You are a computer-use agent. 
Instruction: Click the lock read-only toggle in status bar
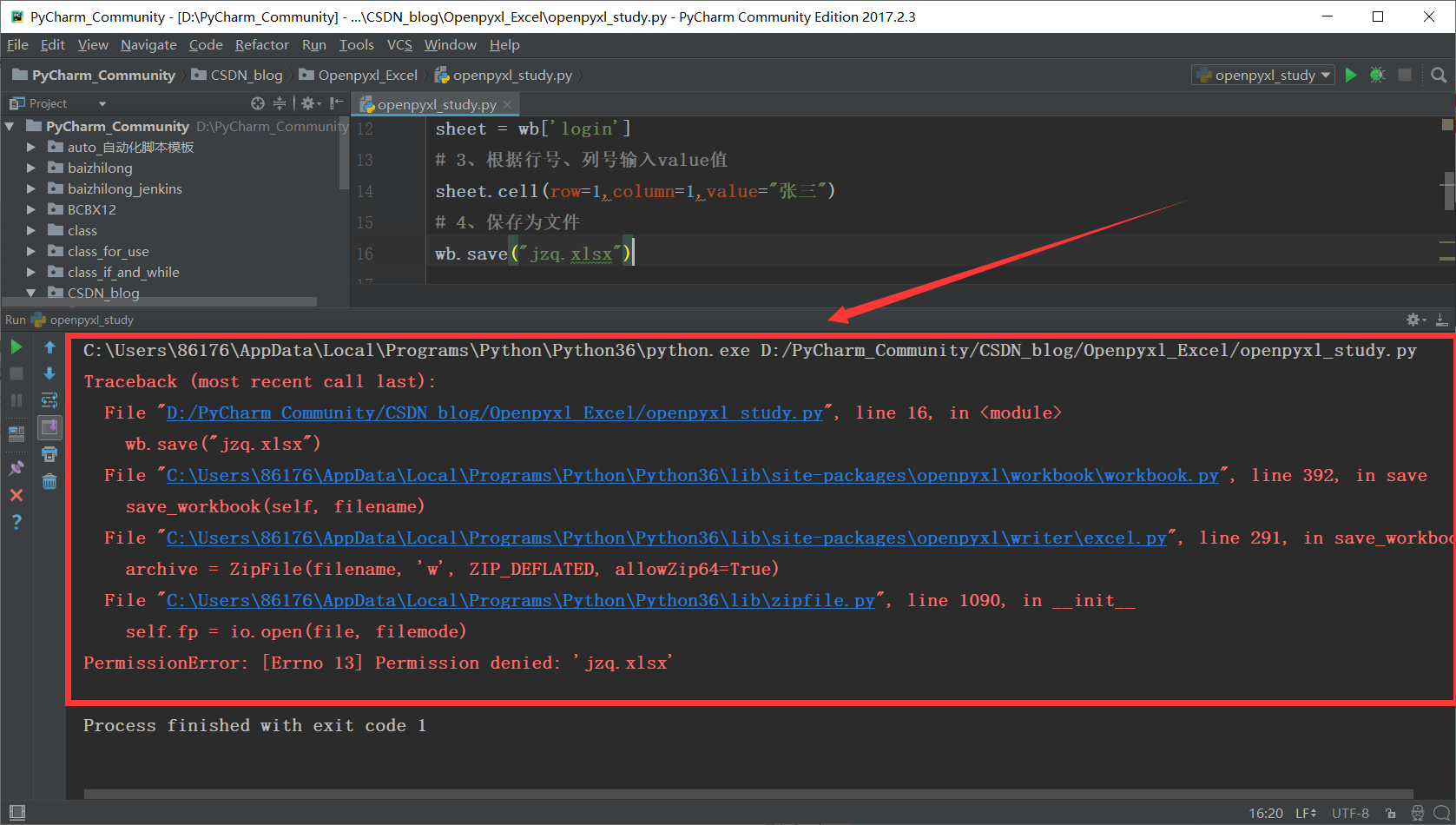coord(1391,814)
